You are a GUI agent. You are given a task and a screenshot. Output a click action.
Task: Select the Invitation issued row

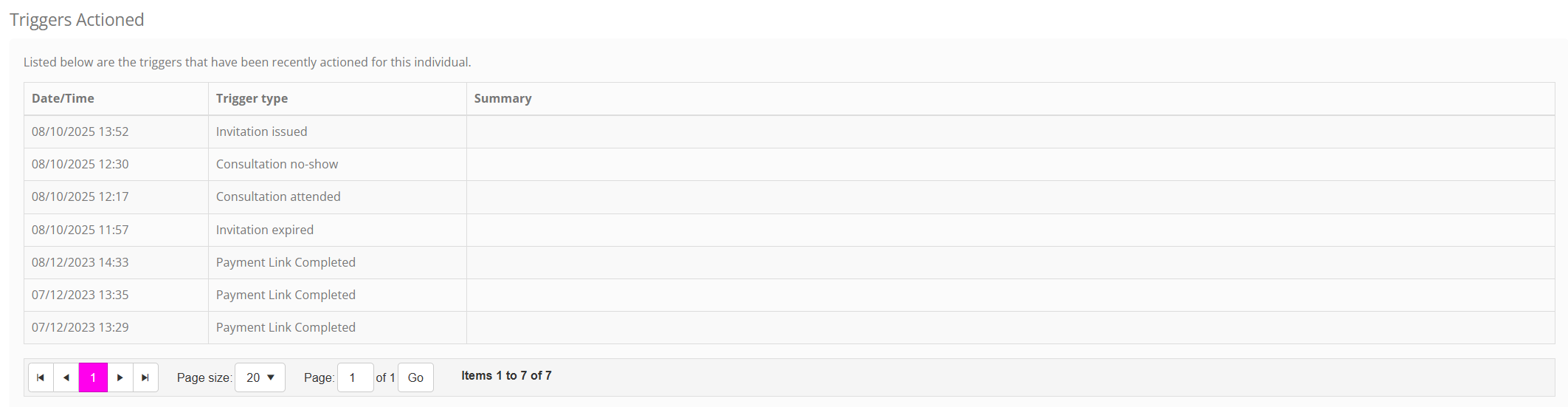261,131
